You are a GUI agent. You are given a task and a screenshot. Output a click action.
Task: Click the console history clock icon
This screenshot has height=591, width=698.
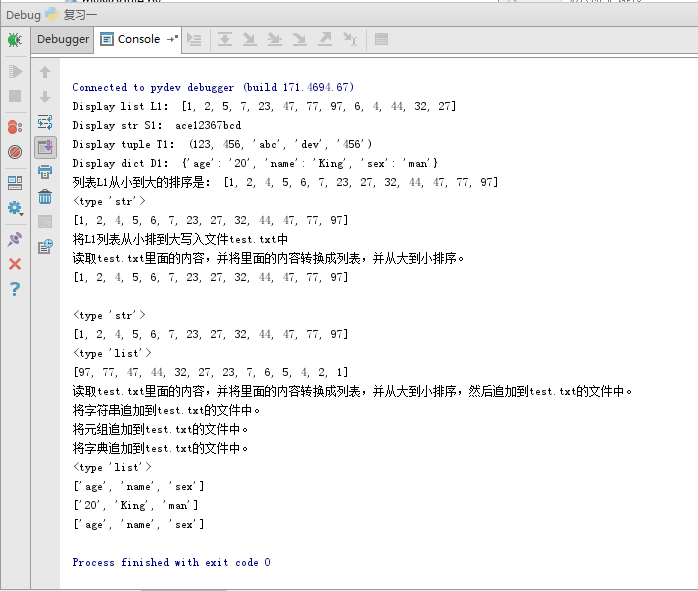point(45,246)
